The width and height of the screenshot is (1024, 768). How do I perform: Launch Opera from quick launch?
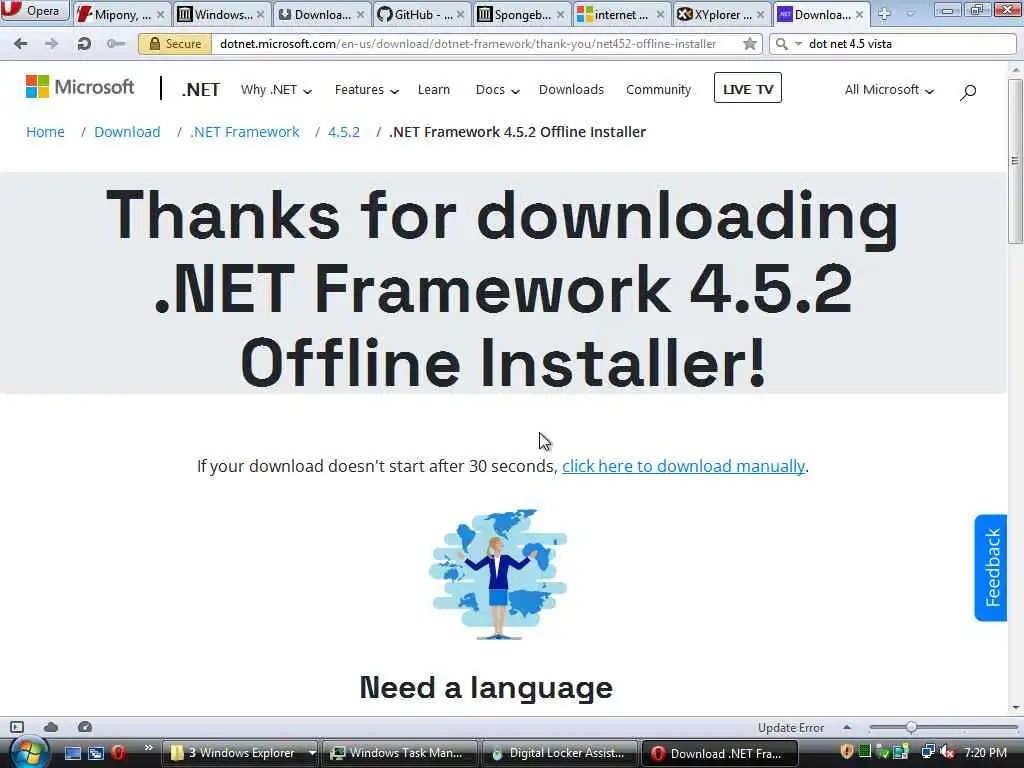pyautogui.click(x=118, y=753)
